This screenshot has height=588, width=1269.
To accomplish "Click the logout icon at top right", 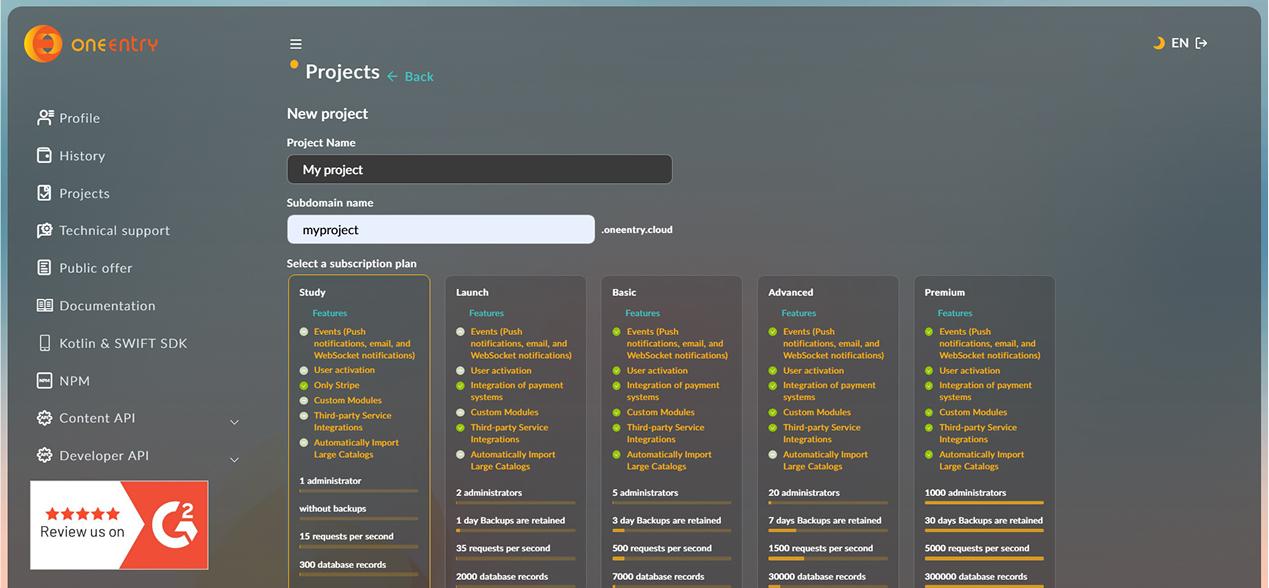I will pos(1201,43).
